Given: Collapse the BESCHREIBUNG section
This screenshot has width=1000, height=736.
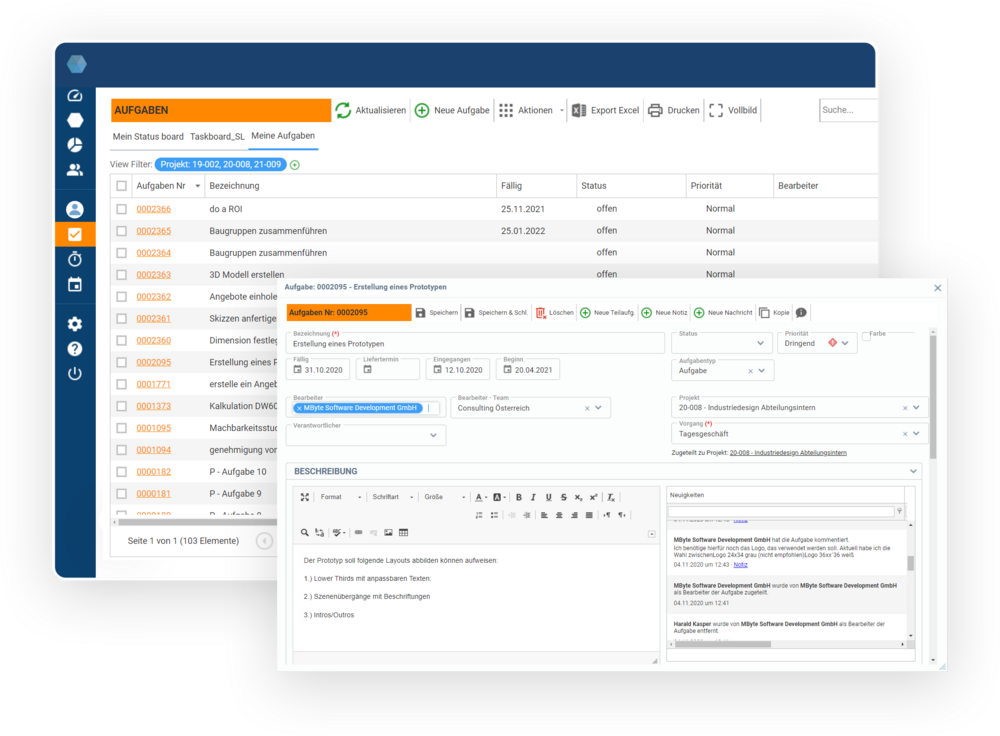Looking at the screenshot, I should (913, 471).
